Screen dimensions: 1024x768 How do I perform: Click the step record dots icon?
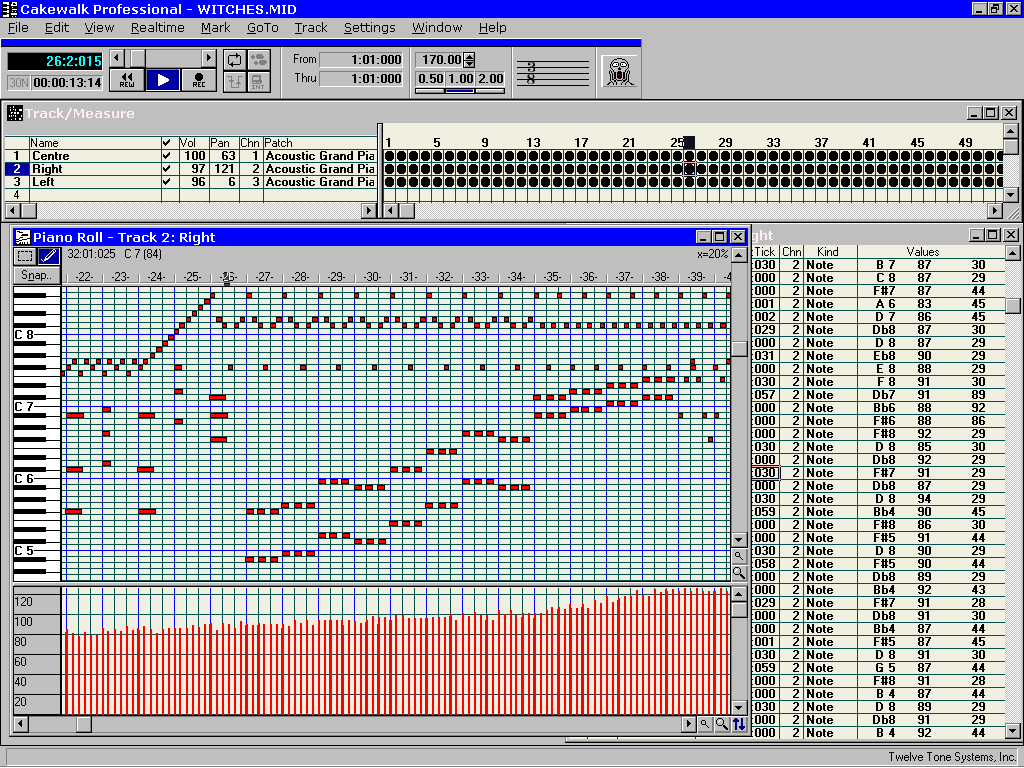(x=259, y=60)
